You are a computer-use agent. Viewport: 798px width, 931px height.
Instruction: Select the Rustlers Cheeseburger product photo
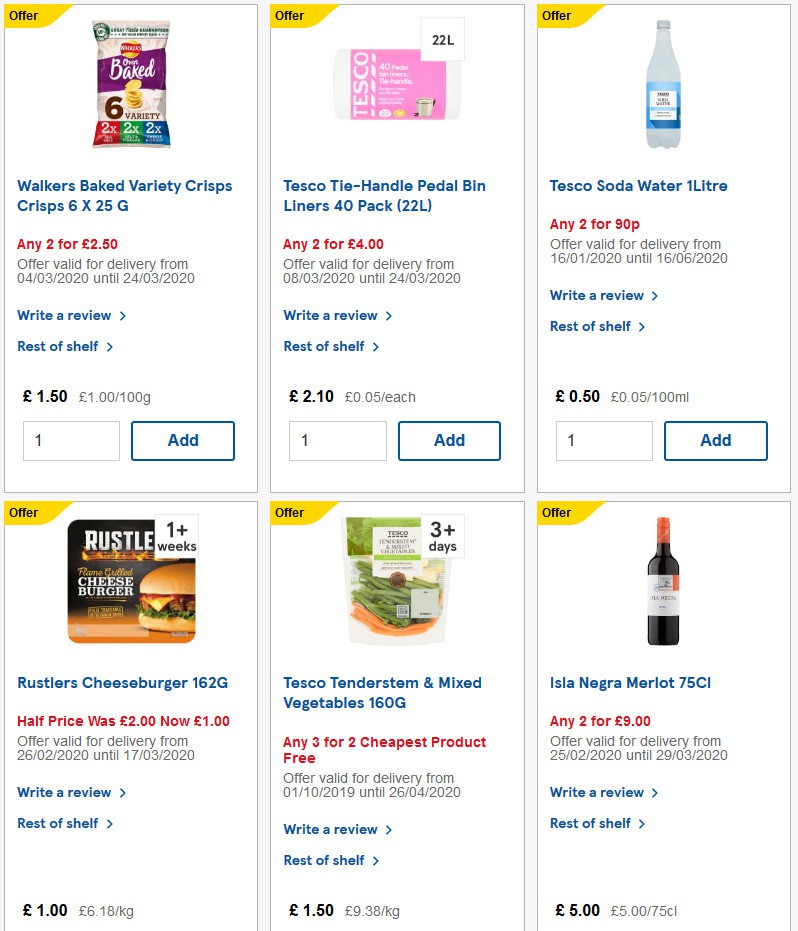coord(130,579)
